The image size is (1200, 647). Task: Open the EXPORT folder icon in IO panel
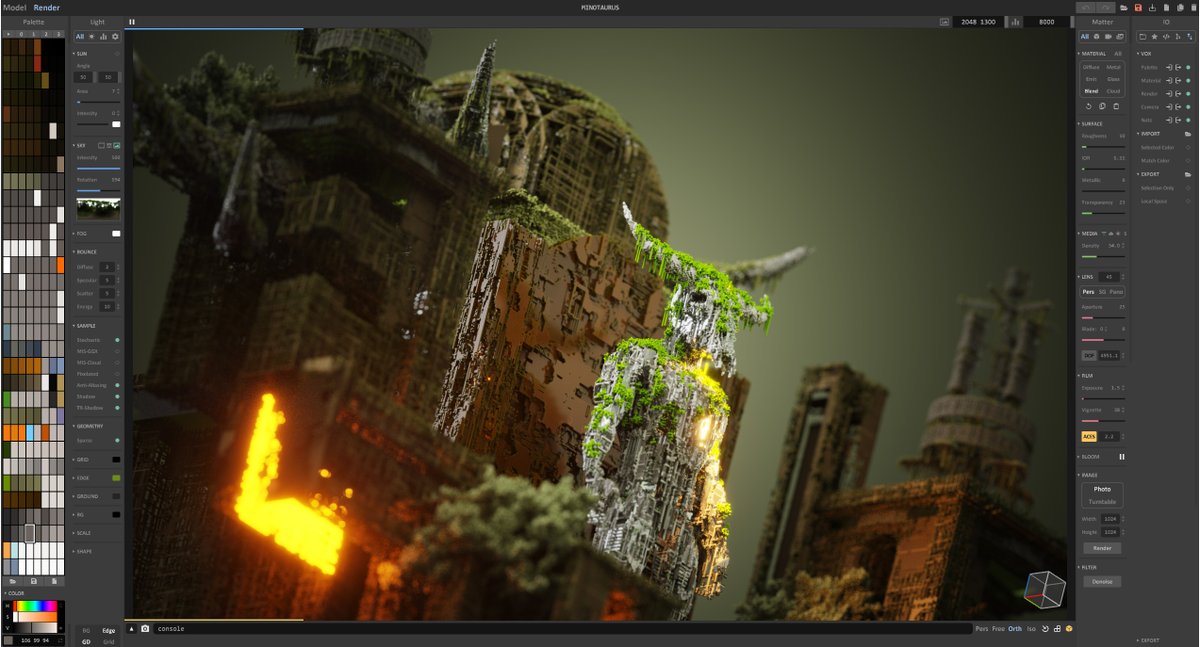1188,174
